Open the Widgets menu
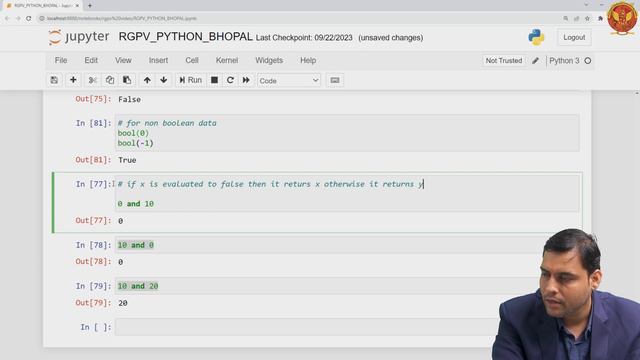 pyautogui.click(x=269, y=60)
